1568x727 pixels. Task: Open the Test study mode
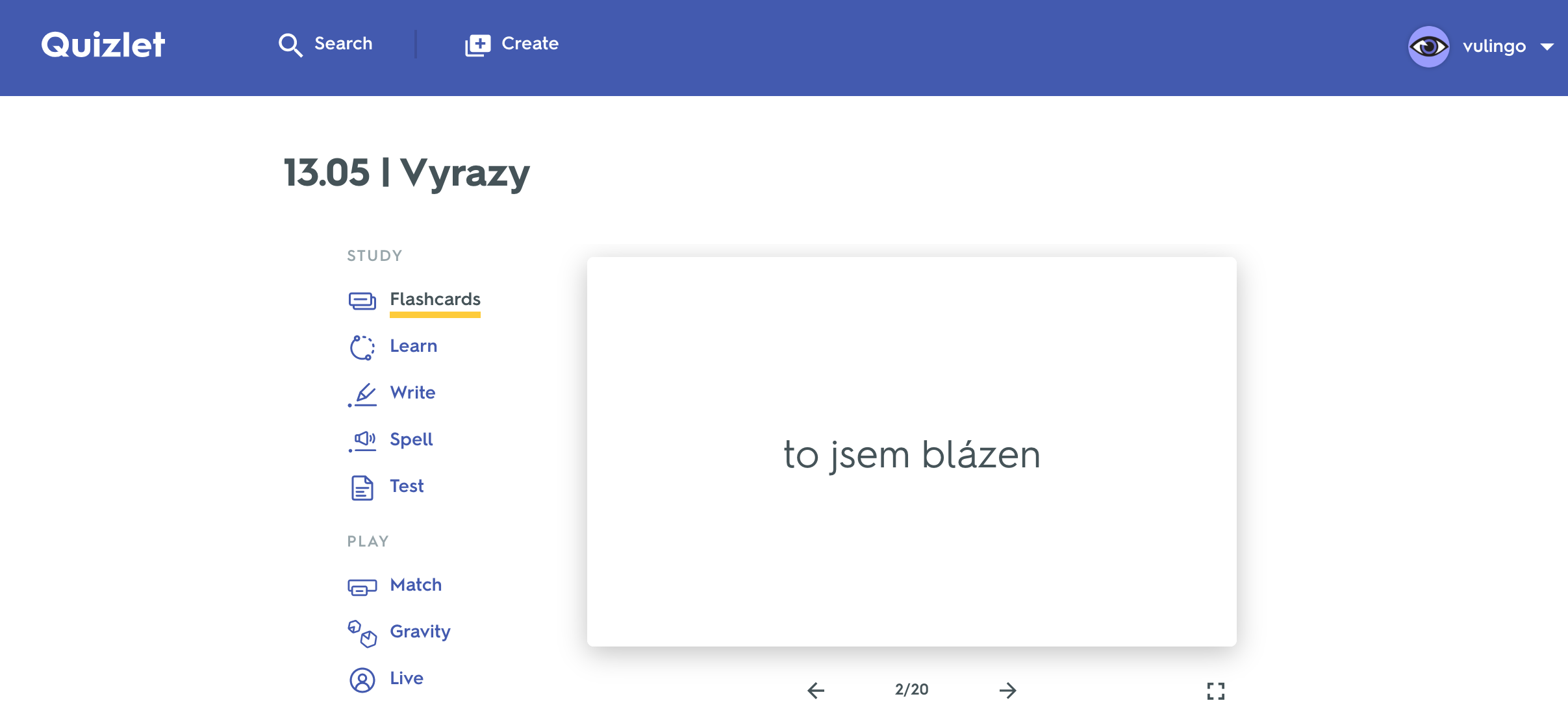(x=407, y=486)
